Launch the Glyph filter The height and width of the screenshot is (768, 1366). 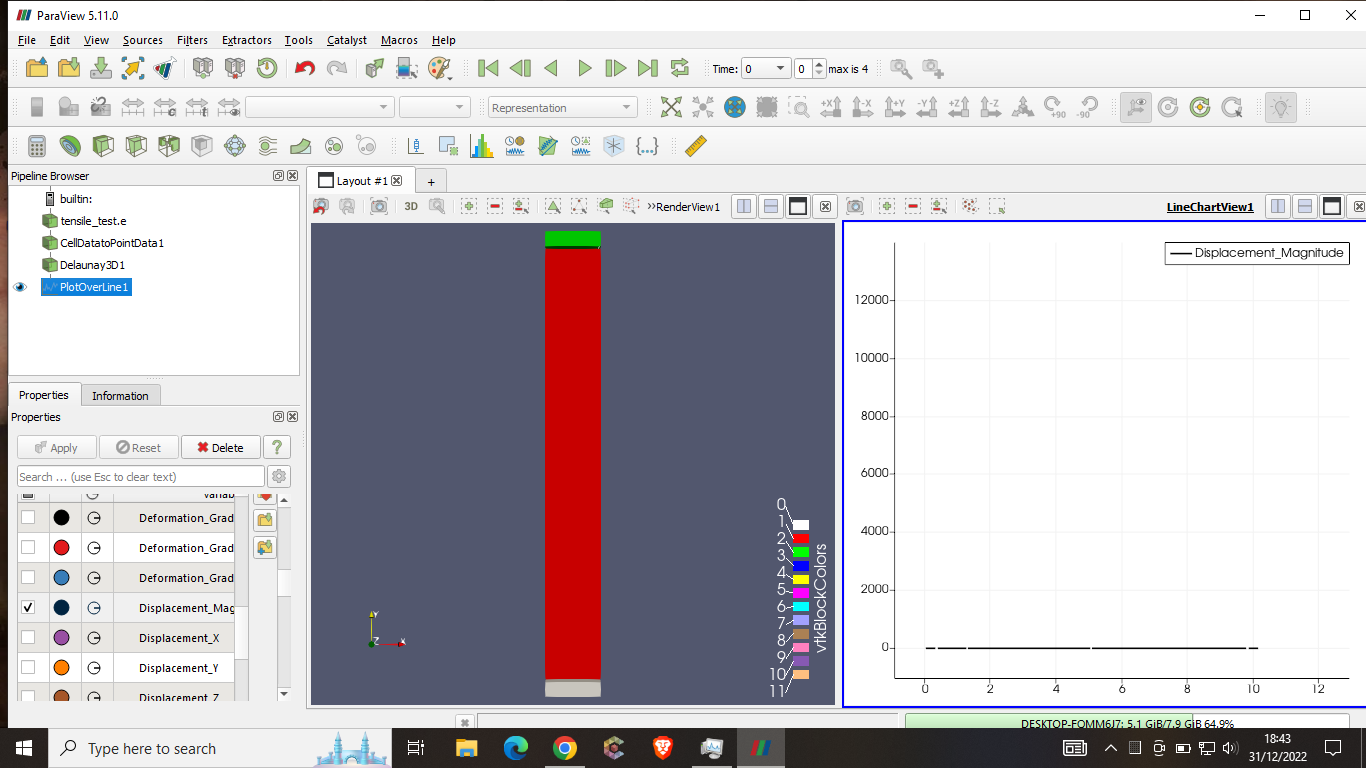234,145
